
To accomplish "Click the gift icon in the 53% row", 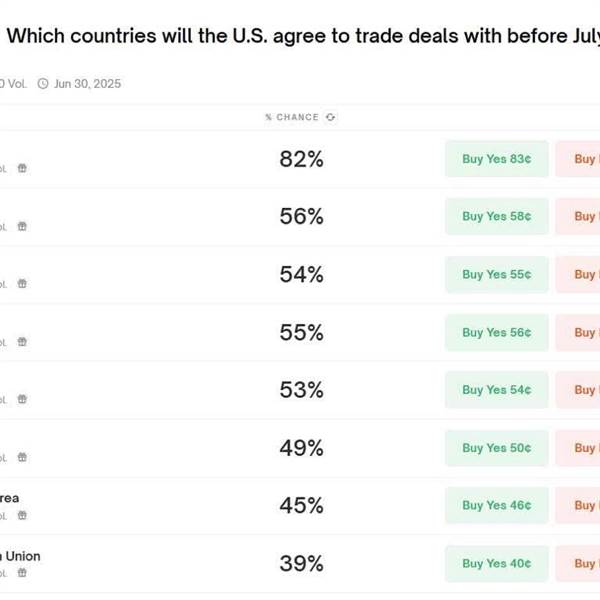I will (22, 399).
